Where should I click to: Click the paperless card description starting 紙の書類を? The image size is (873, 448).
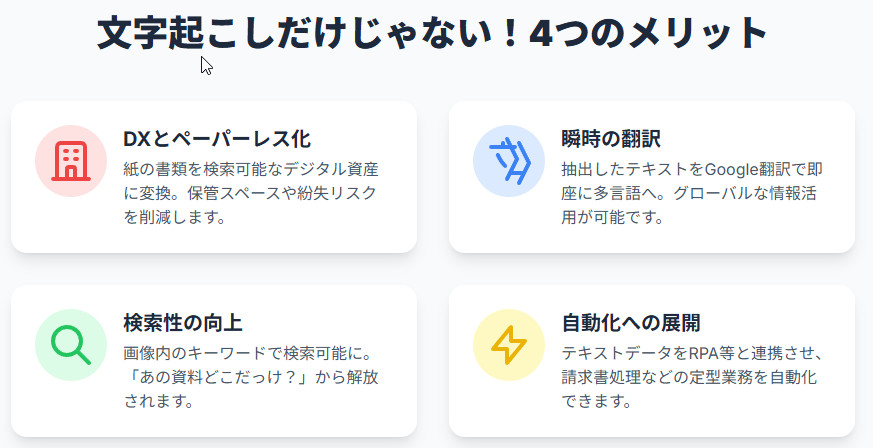point(250,192)
